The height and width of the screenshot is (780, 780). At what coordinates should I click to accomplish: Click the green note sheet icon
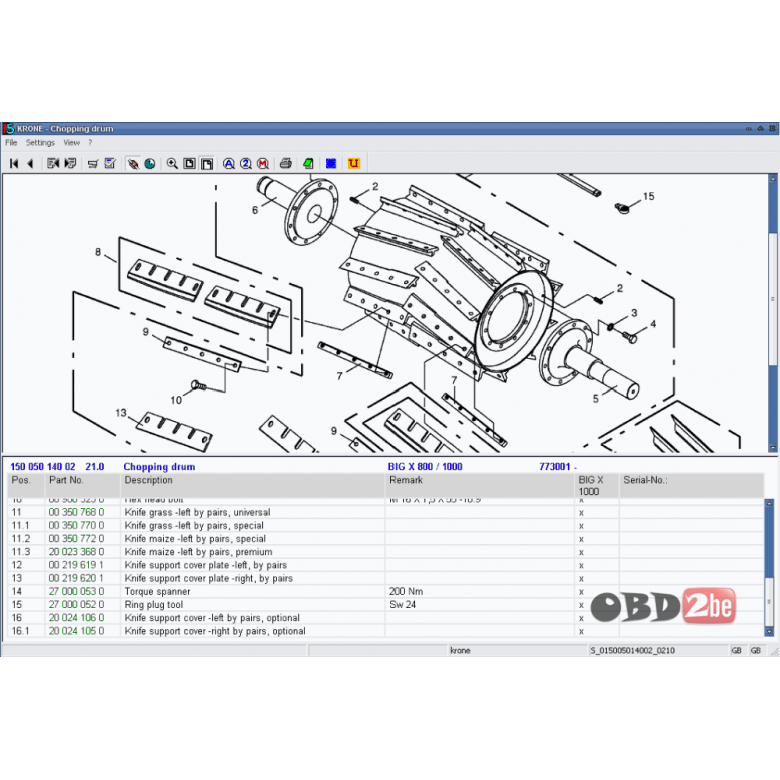[308, 163]
